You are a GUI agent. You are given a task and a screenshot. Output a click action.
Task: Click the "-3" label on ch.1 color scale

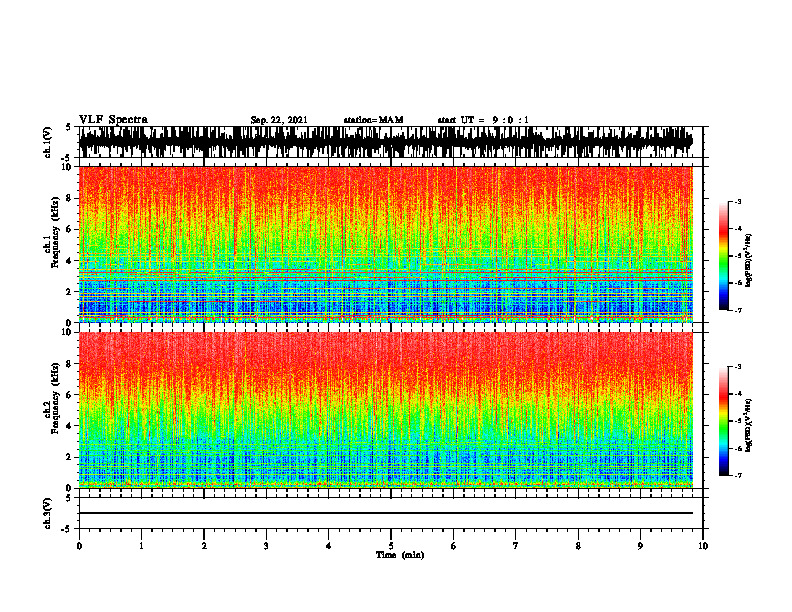(x=738, y=202)
